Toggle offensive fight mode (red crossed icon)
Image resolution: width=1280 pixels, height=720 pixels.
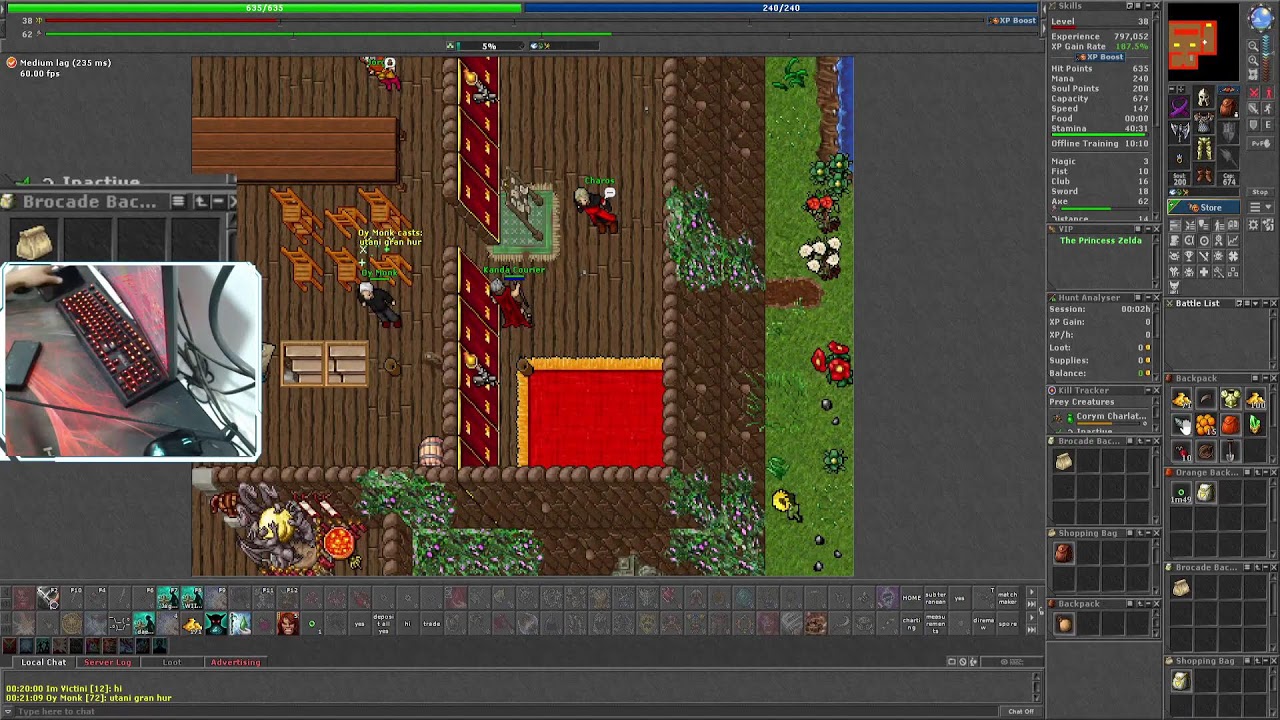coord(1254,92)
